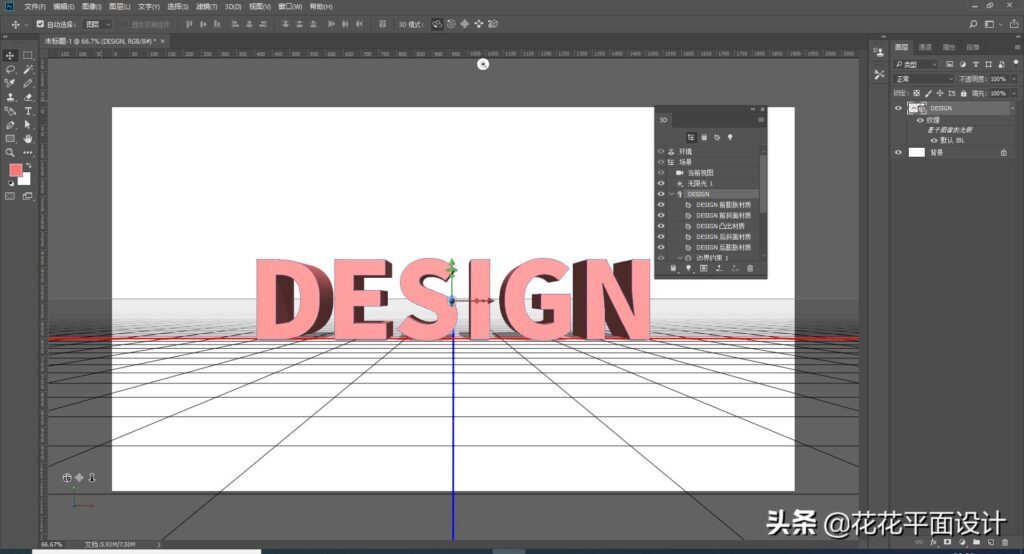Select the Brush tool
The height and width of the screenshot is (554, 1024).
[28, 83]
